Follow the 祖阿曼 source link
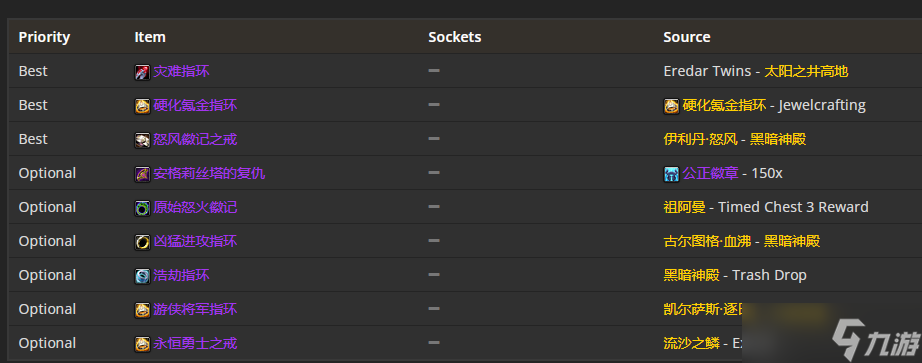The height and width of the screenshot is (363, 922). 684,208
